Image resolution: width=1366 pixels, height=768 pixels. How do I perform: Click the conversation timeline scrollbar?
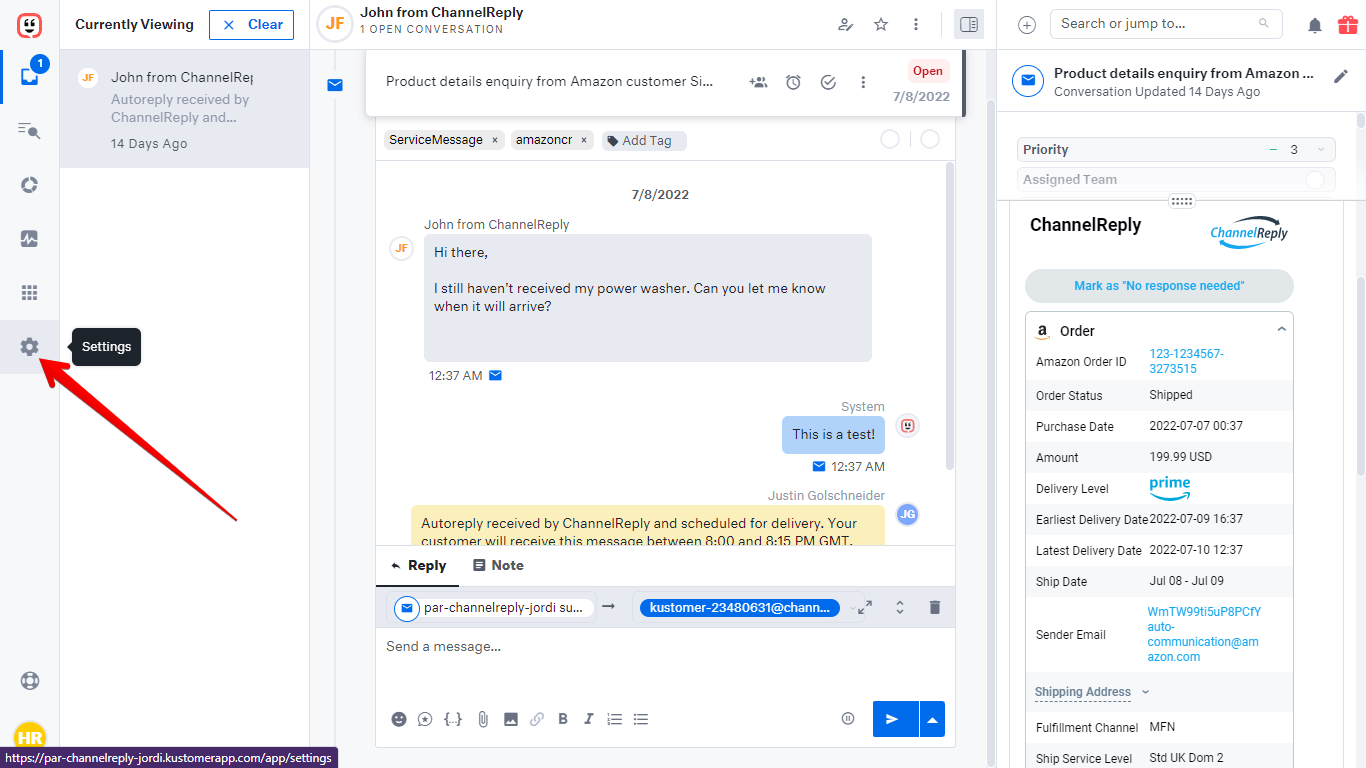(x=950, y=315)
